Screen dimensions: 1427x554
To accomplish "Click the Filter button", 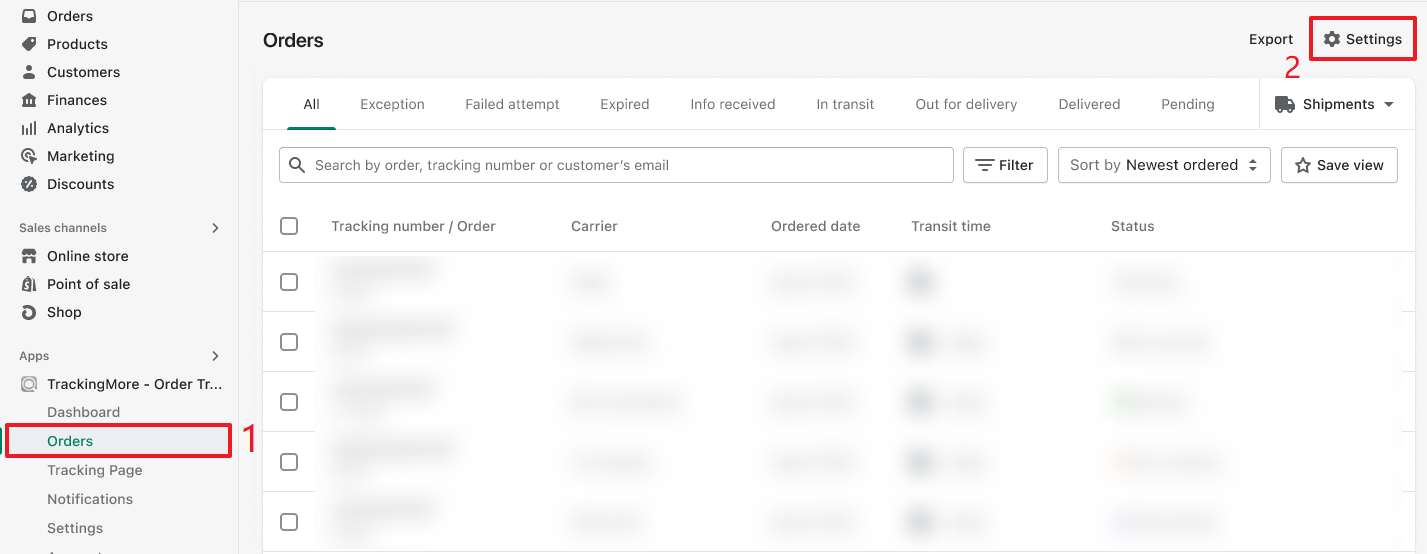I will [1005, 165].
